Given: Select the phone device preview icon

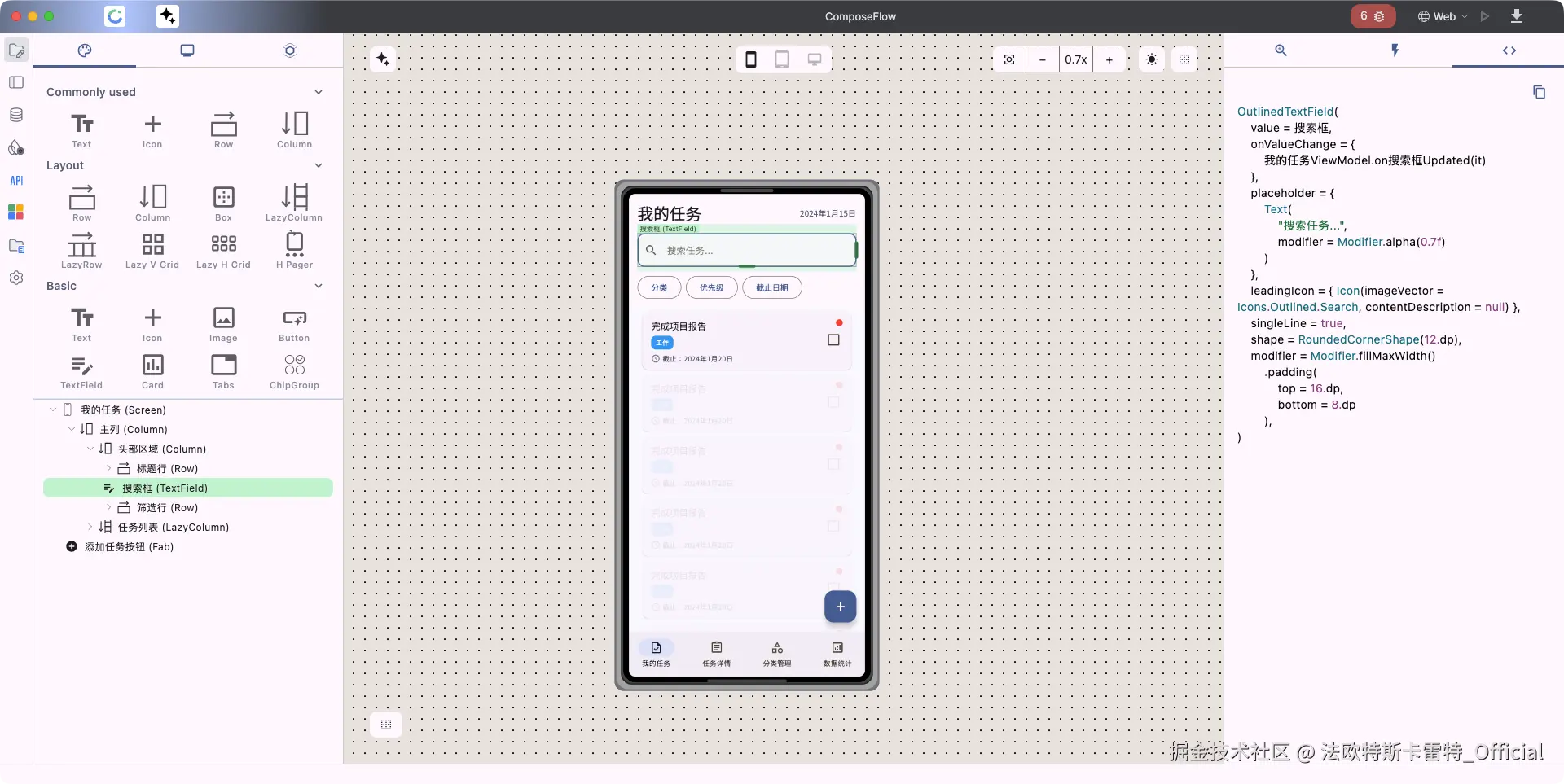Looking at the screenshot, I should [x=751, y=59].
